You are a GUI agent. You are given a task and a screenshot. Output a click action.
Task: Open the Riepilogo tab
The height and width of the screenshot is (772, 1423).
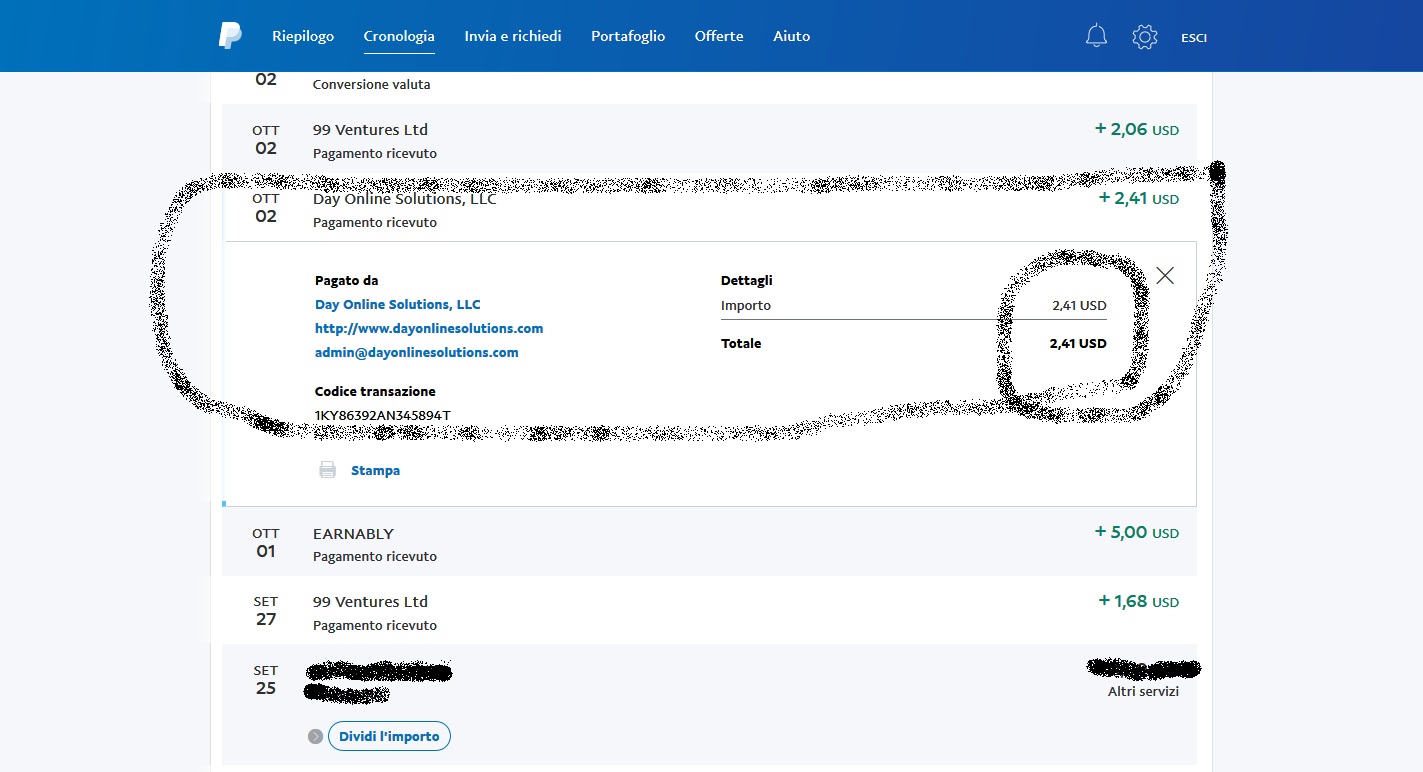(303, 36)
